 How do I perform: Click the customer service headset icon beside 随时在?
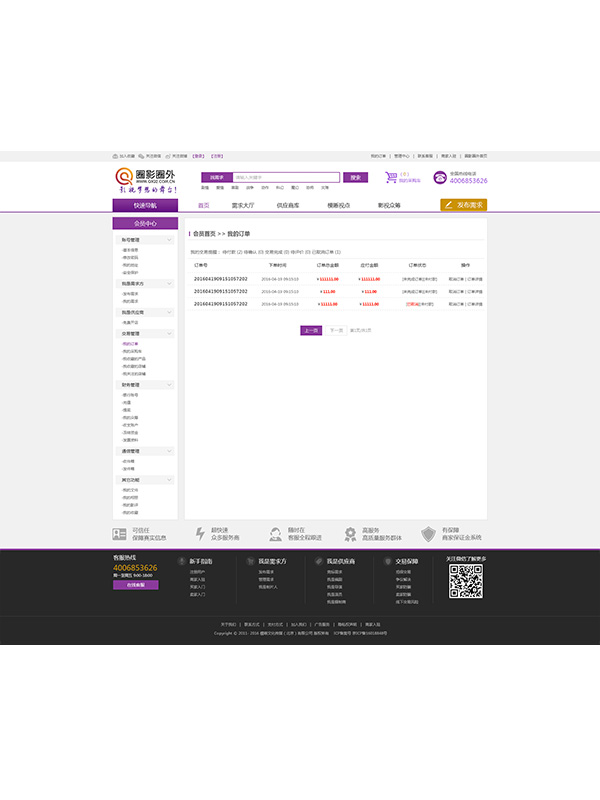(276, 534)
